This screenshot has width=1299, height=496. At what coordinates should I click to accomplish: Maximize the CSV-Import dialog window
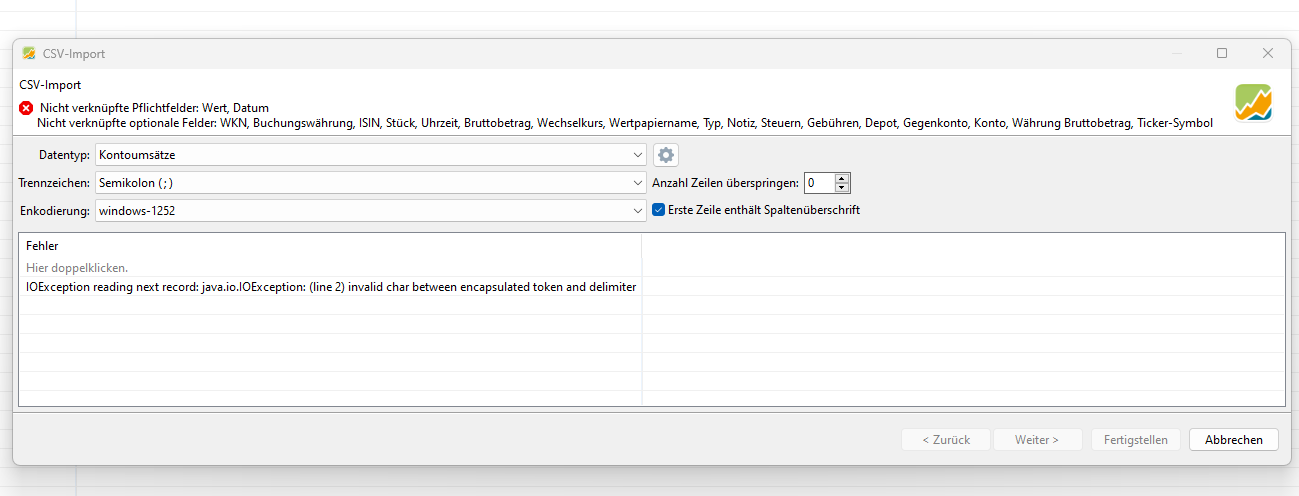pyautogui.click(x=1221, y=54)
